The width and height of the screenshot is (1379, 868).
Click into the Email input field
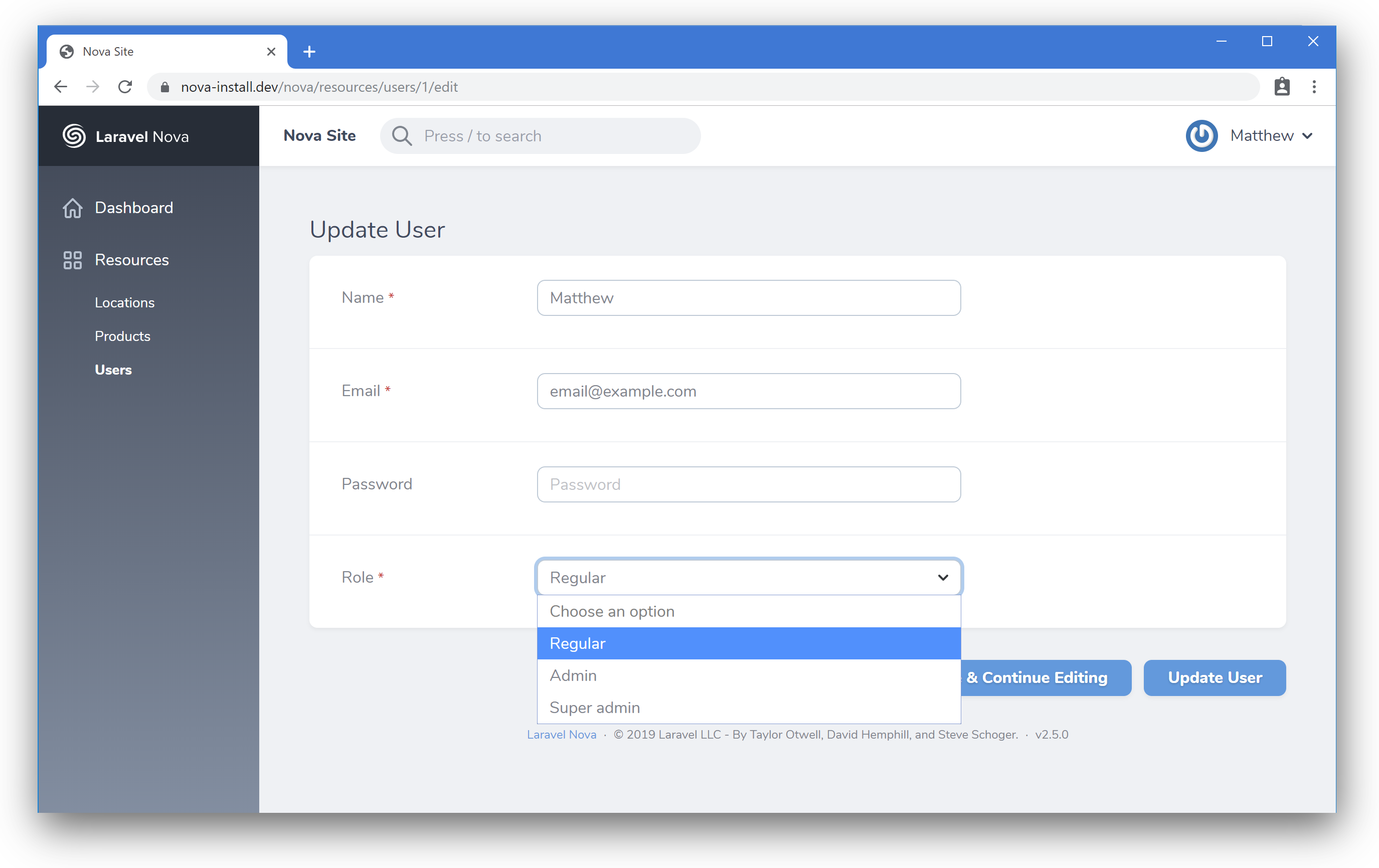tap(748, 391)
